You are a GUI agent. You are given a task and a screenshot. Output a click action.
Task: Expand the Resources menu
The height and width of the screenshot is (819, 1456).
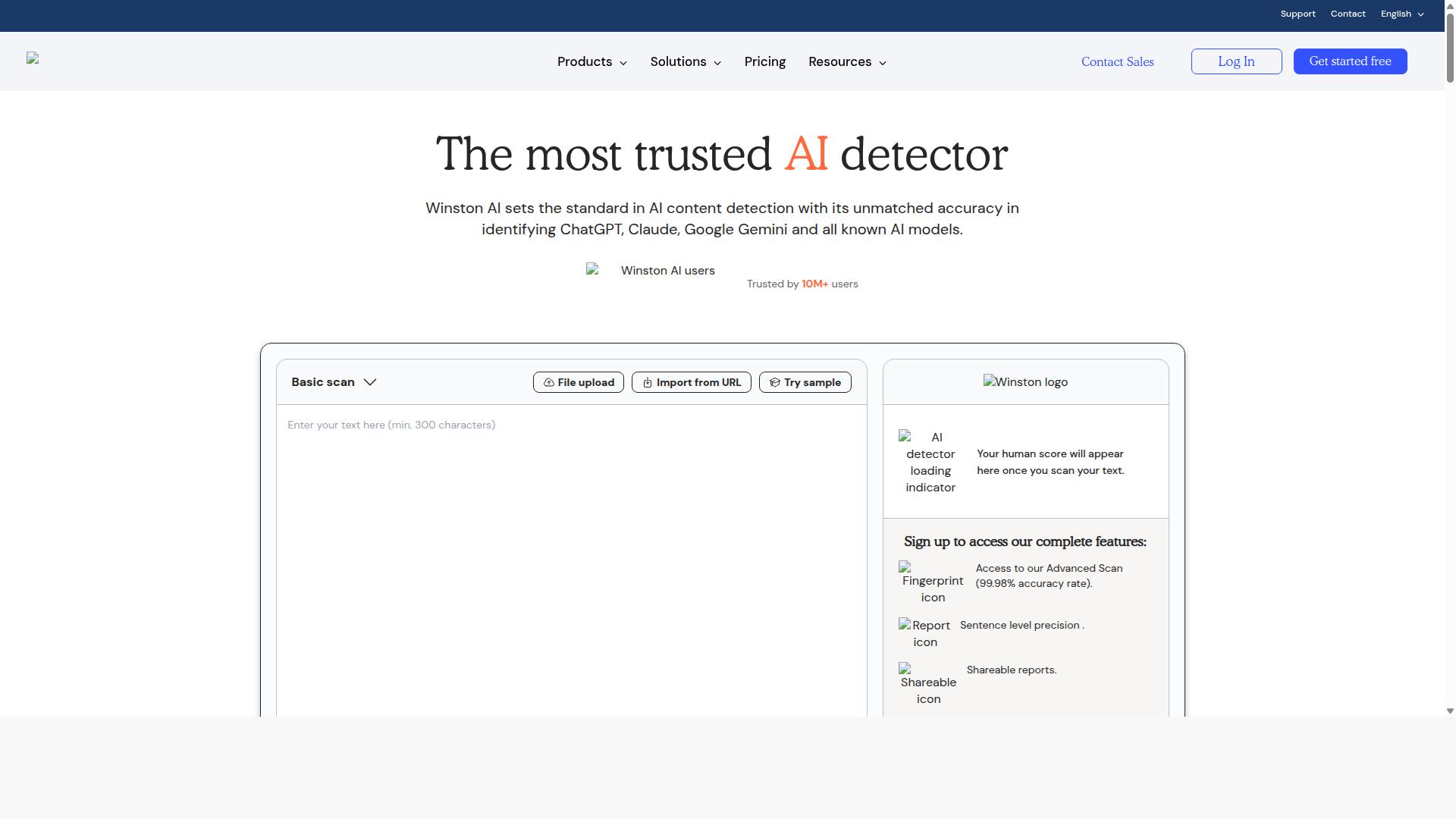click(847, 61)
